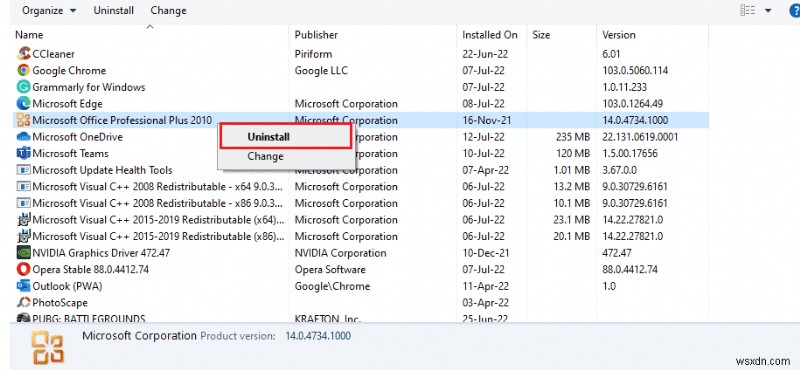Select the PhotoScape entry
This screenshot has height=370, width=800.
point(60,303)
